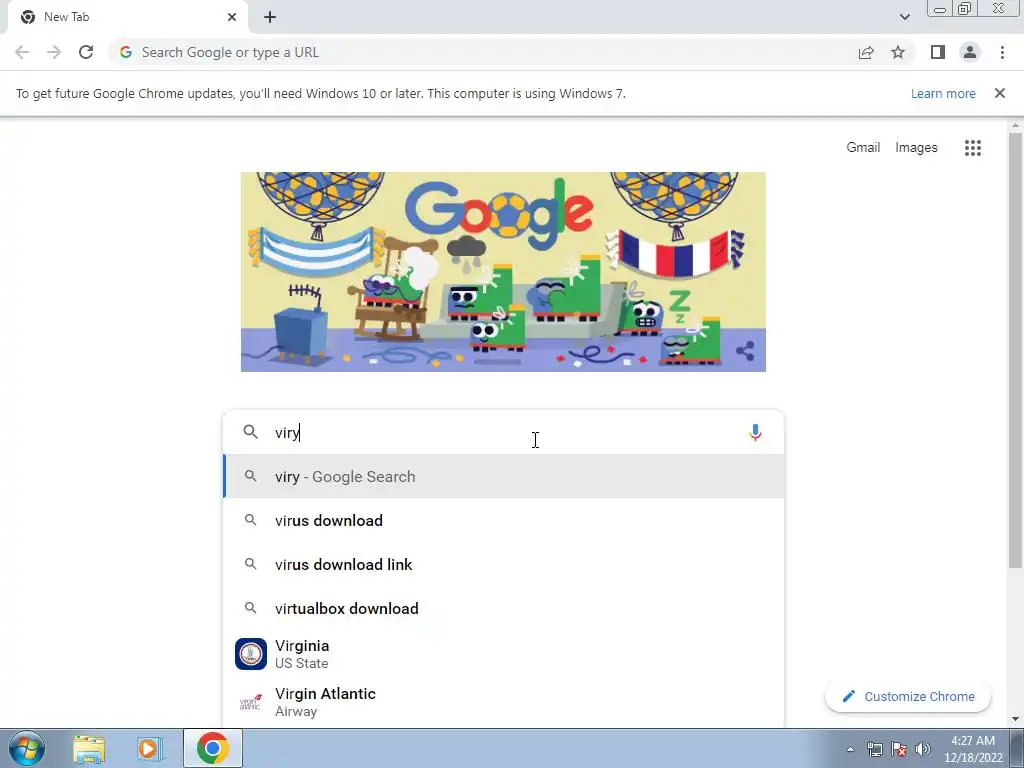Open the side panel icon
This screenshot has height=768, width=1024.
pyautogui.click(x=938, y=52)
